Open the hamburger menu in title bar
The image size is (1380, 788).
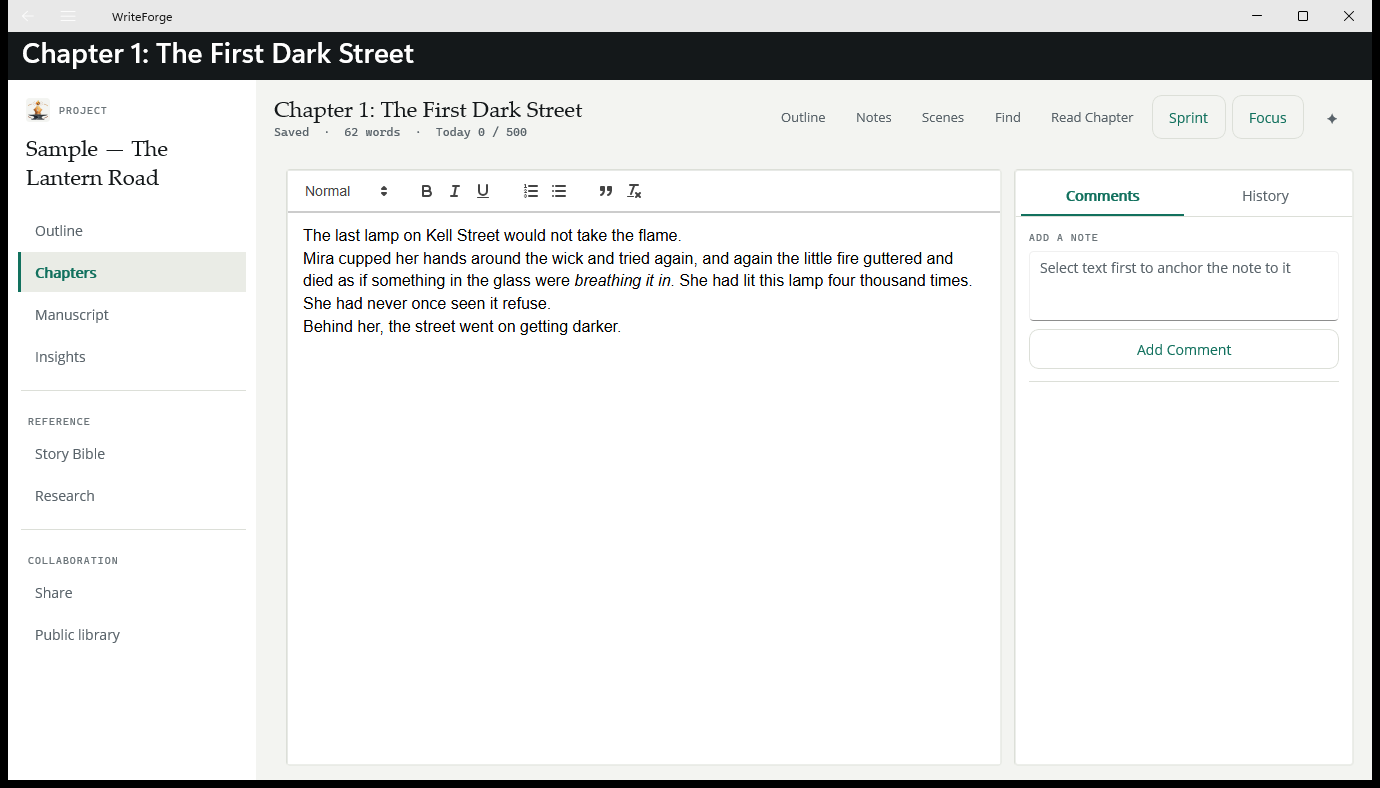click(x=68, y=16)
